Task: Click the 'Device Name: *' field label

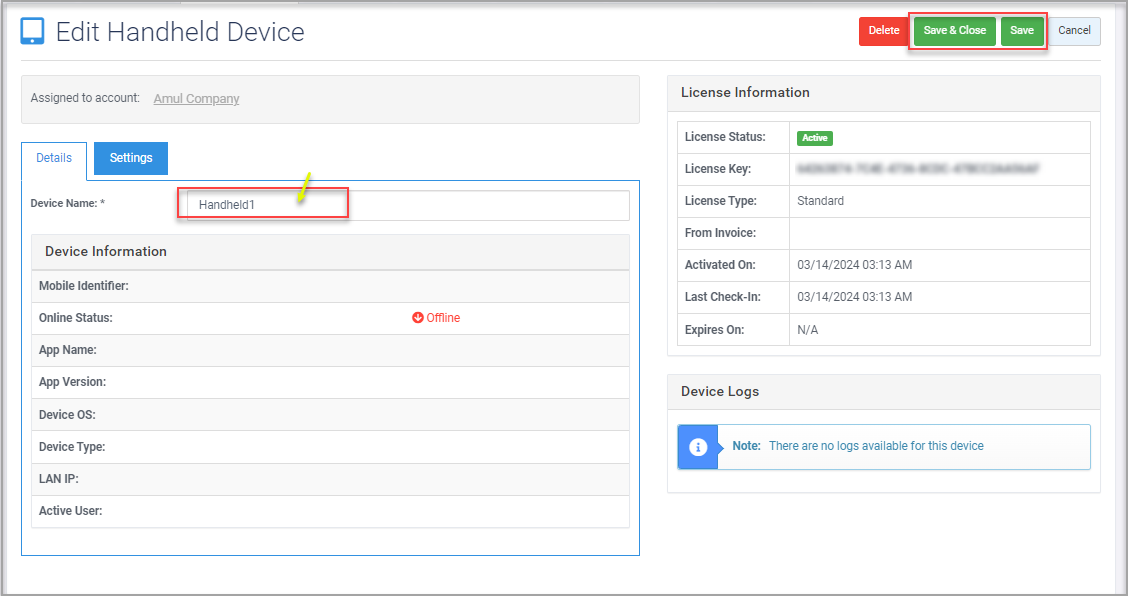Action: tap(68, 203)
